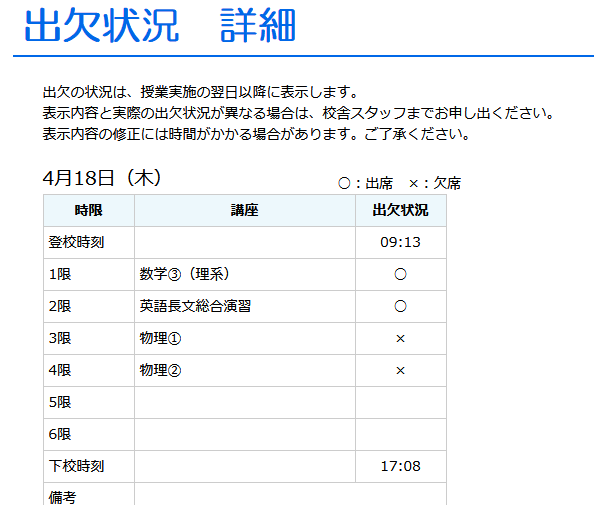Click the 時限 column header
Screen dimensions: 594x505
[89, 210]
